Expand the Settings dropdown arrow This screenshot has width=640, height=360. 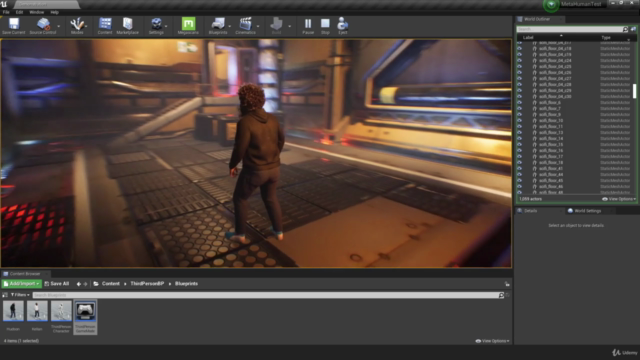pos(167,26)
